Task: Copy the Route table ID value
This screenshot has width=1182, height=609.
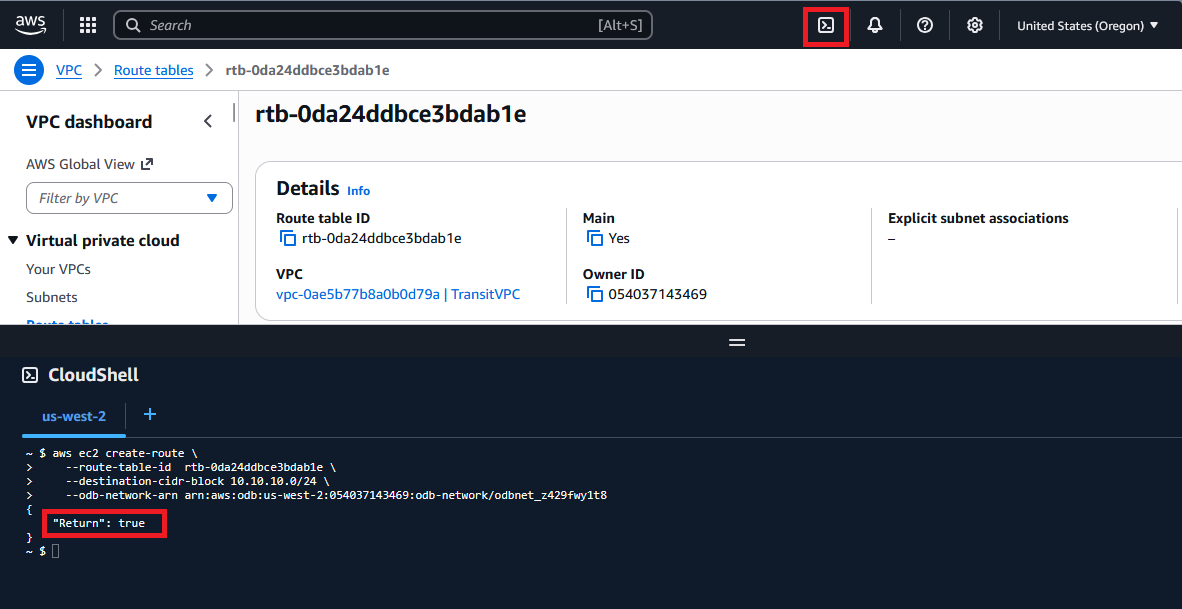Action: coord(289,238)
